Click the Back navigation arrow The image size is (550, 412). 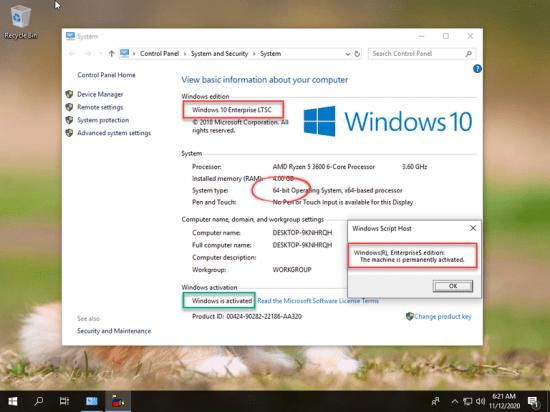(72, 54)
